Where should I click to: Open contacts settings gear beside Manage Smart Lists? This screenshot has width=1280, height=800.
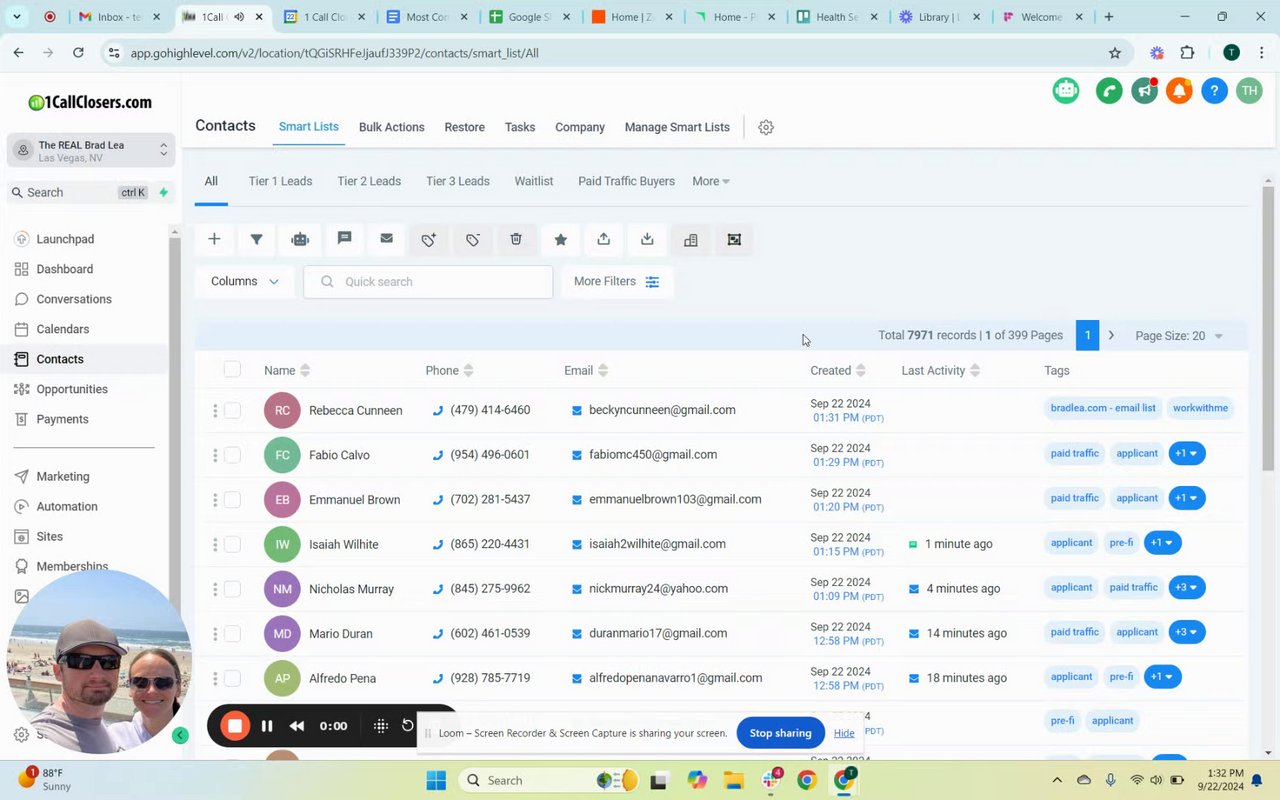coord(766,127)
